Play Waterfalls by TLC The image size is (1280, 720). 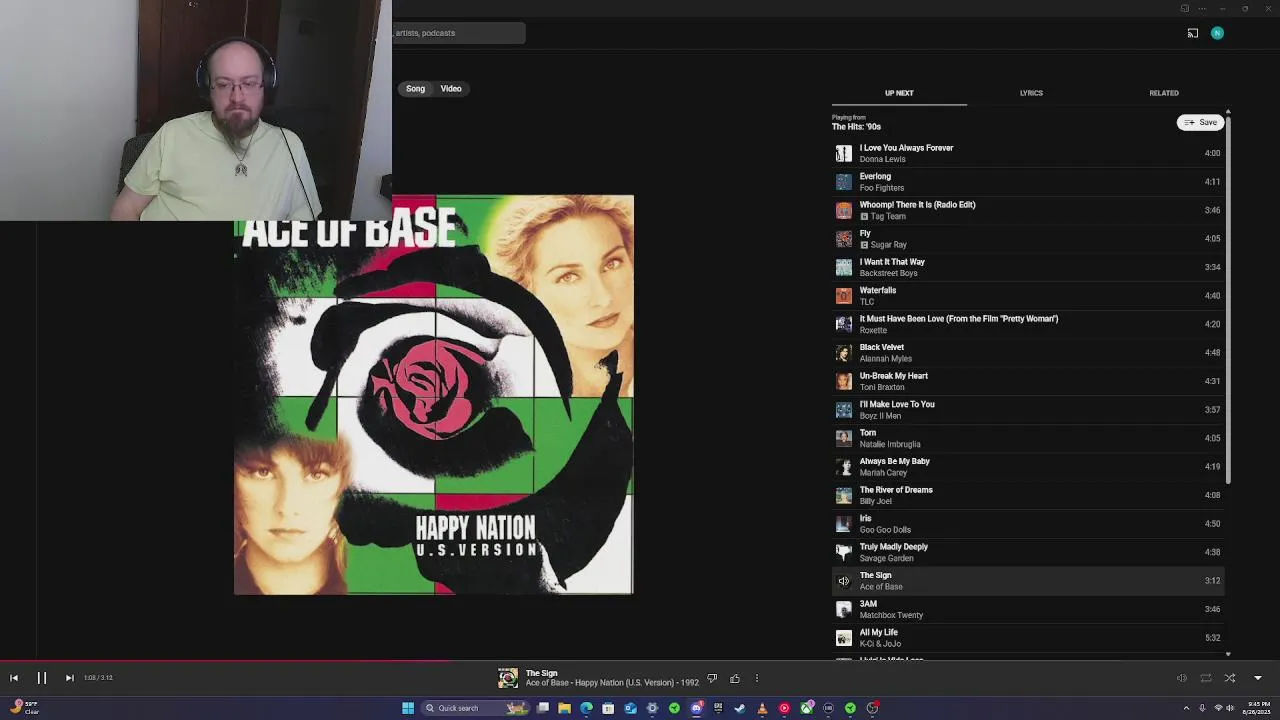[x=1028, y=296]
